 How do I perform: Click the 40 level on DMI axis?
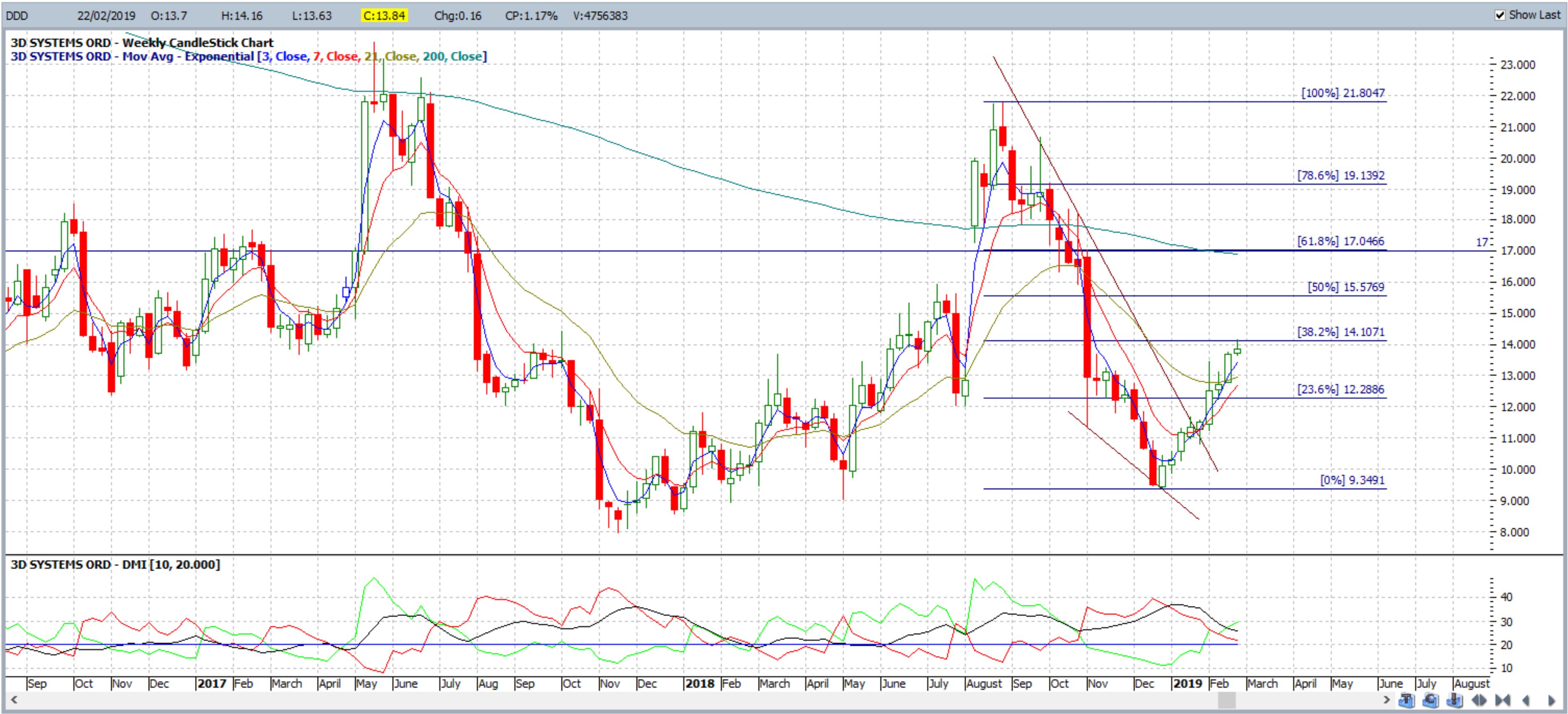1507,597
